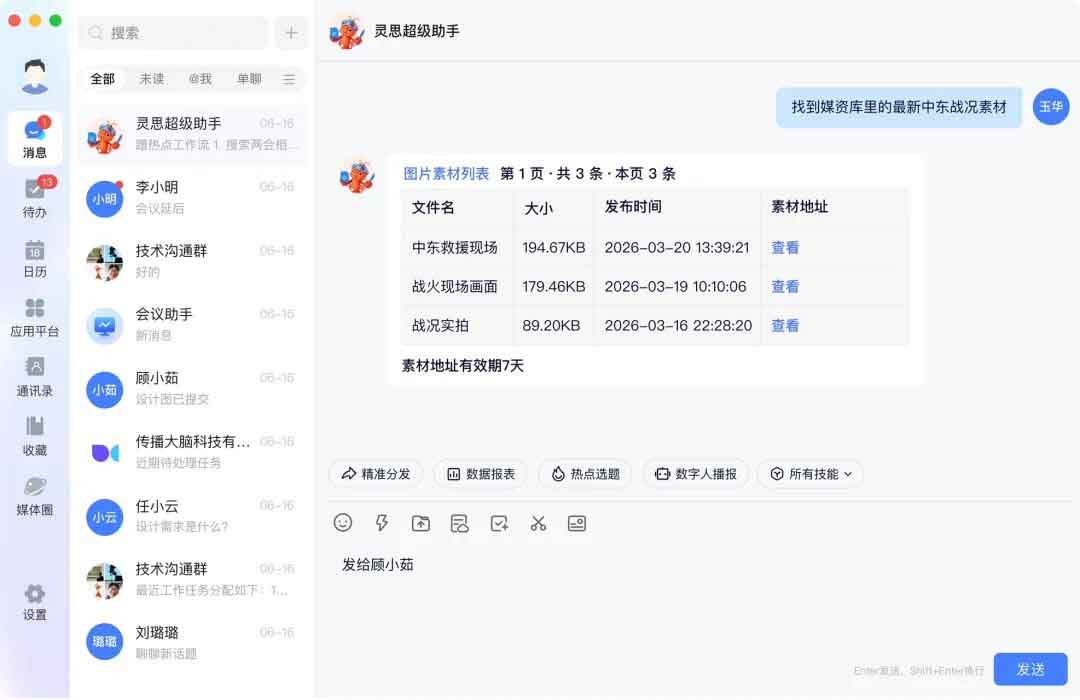Click the 热点选题 skill button
Image resolution: width=1080 pixels, height=700 pixels.
click(x=585, y=474)
